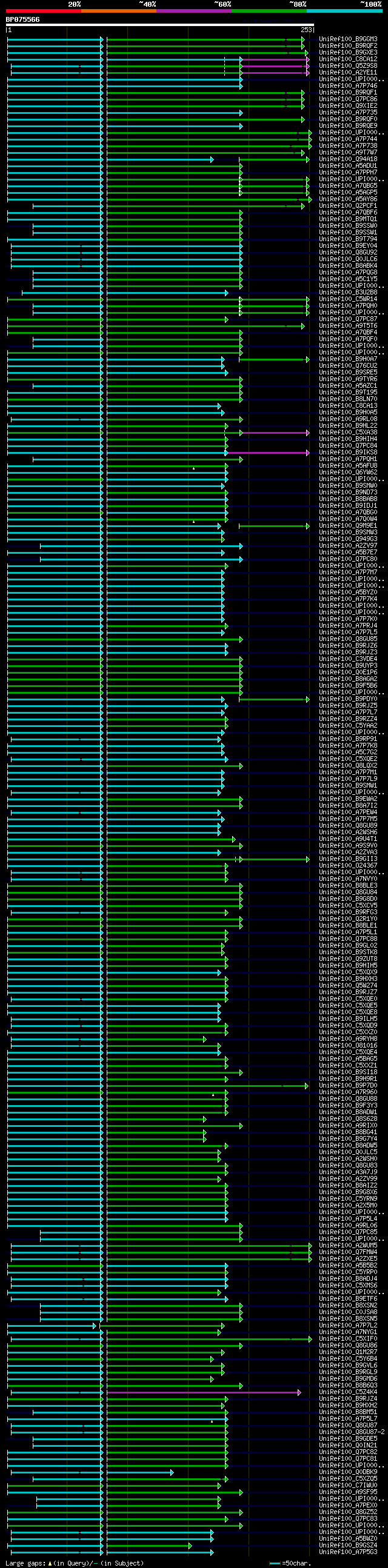Click the long purple bar of UniRef100_C5Z4K4

tap(204, 1392)
